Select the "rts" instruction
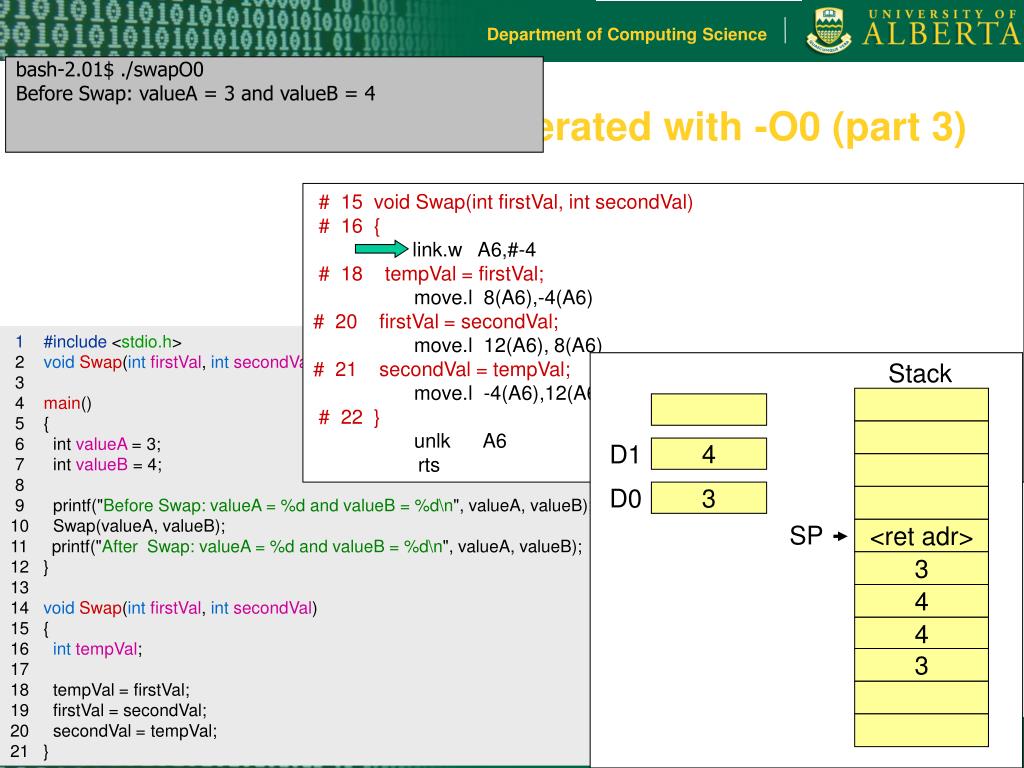1024x768 pixels. [428, 465]
